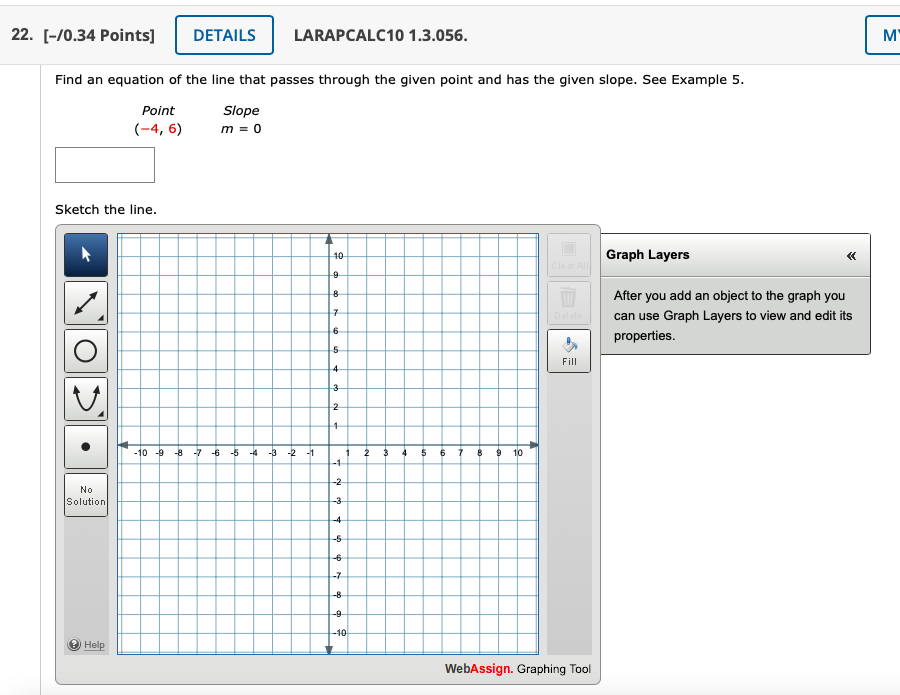Click the equation answer input box
Viewport: 900px width, 695px height.
[104, 165]
